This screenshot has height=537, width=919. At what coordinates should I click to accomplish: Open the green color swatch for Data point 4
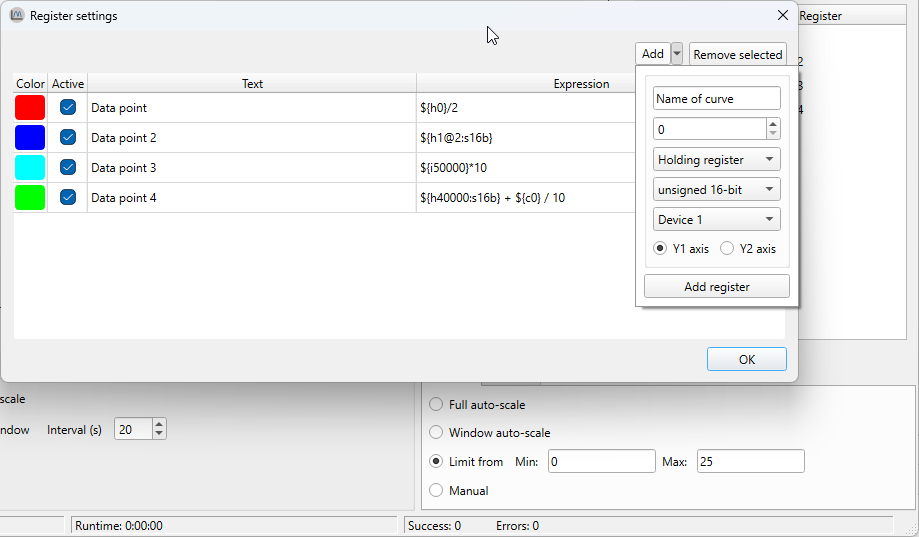coord(30,198)
